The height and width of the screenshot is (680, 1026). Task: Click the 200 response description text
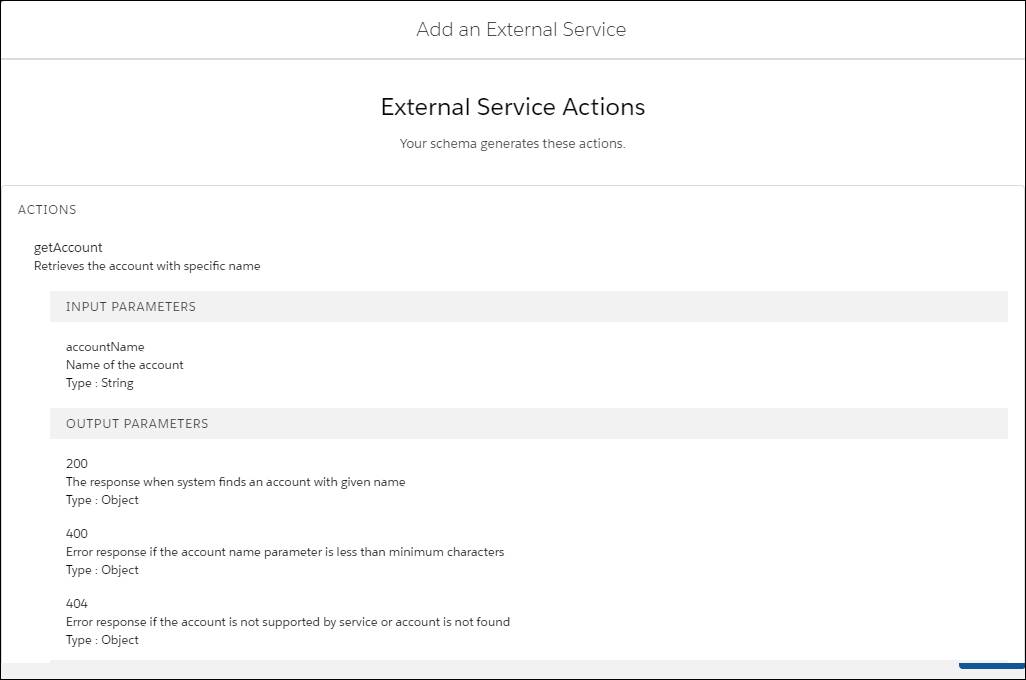click(236, 482)
